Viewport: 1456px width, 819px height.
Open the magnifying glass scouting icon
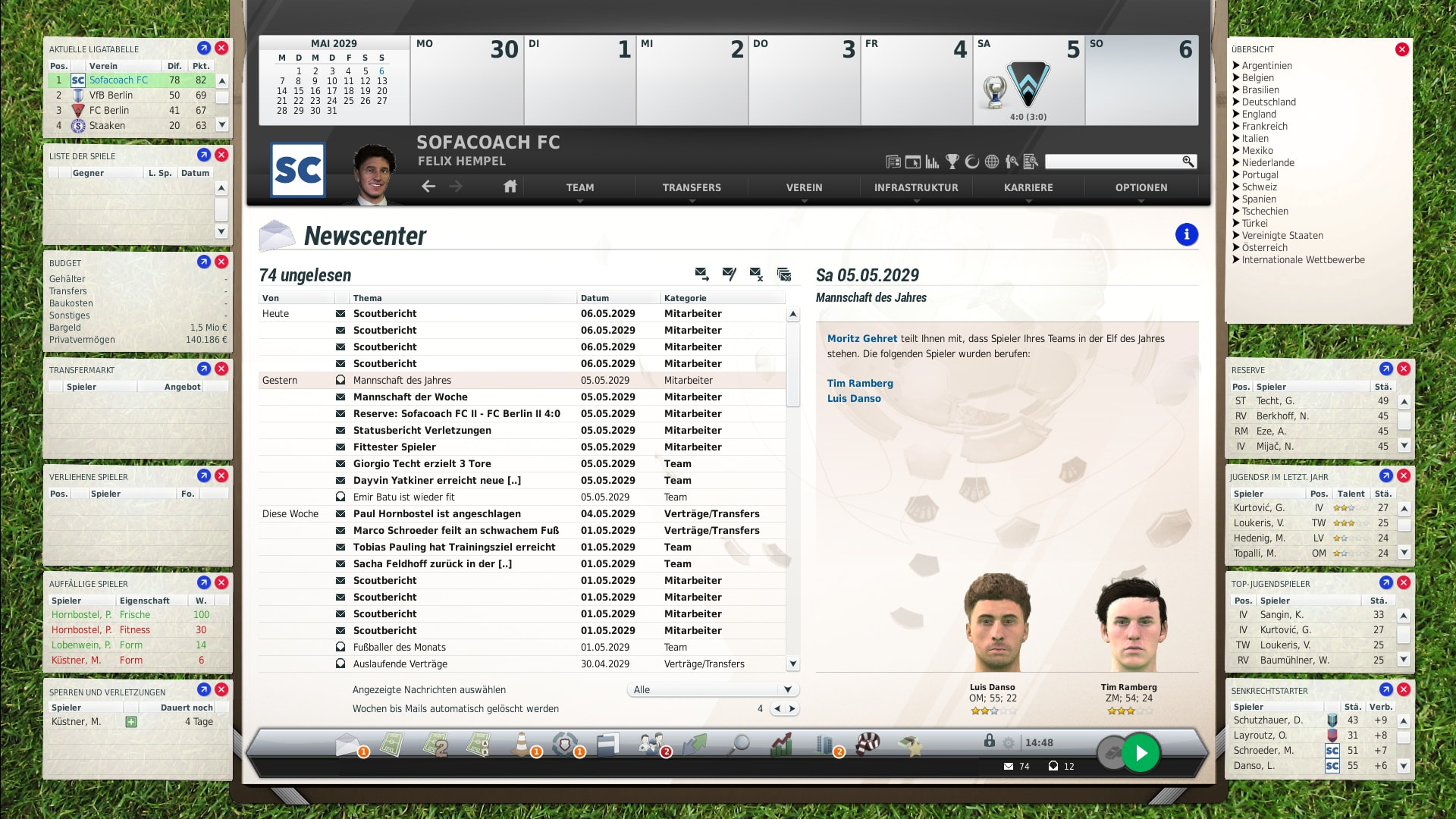click(739, 744)
